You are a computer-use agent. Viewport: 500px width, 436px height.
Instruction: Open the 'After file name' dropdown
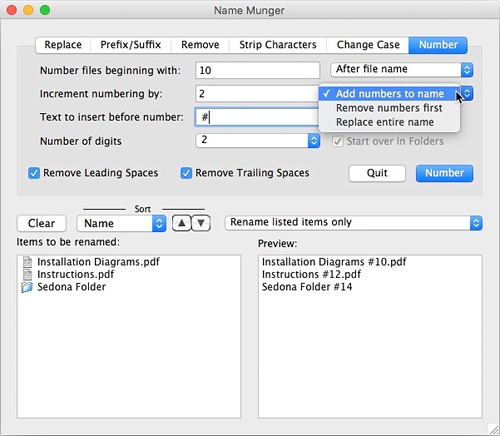(402, 69)
